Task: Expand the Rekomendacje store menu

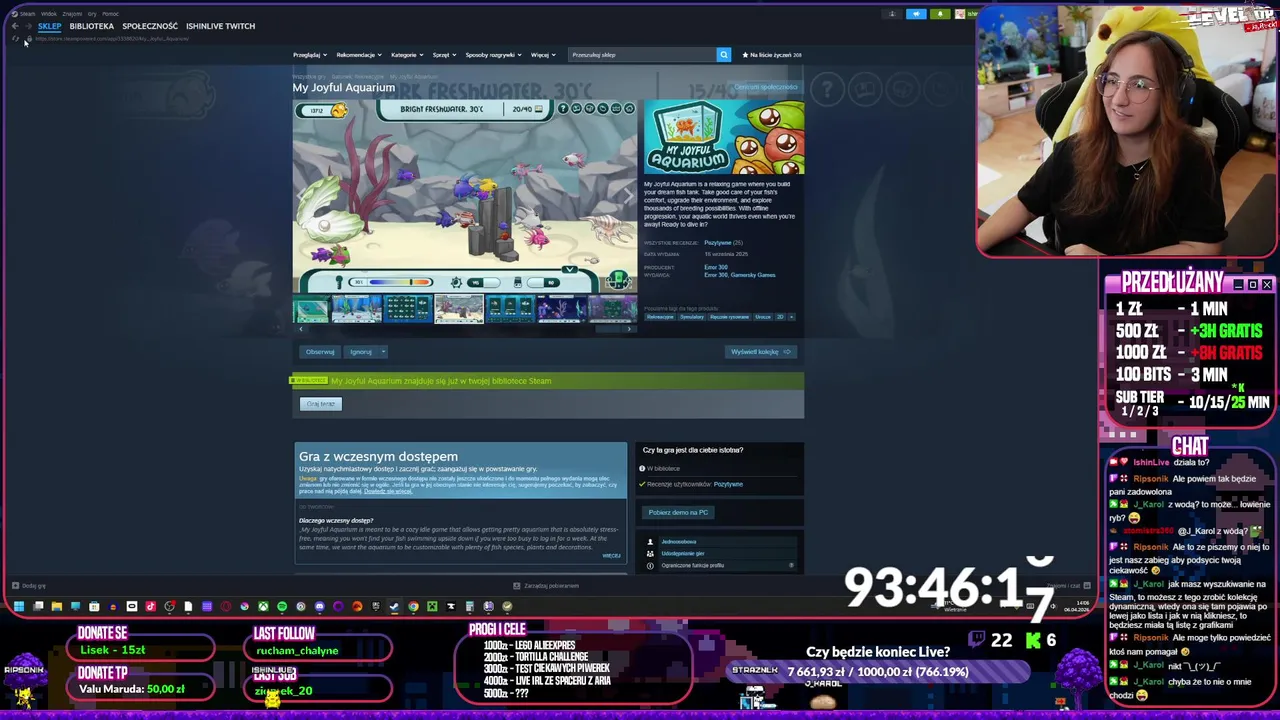Action: pos(358,55)
